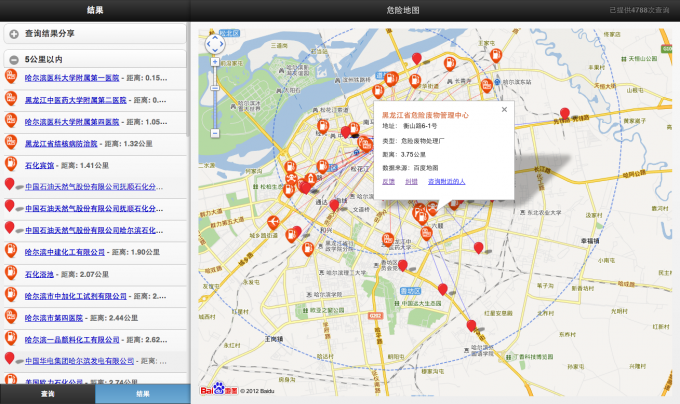Click the popup title 黑龙江省危险废物管理中心
The image size is (680, 404).
425,115
